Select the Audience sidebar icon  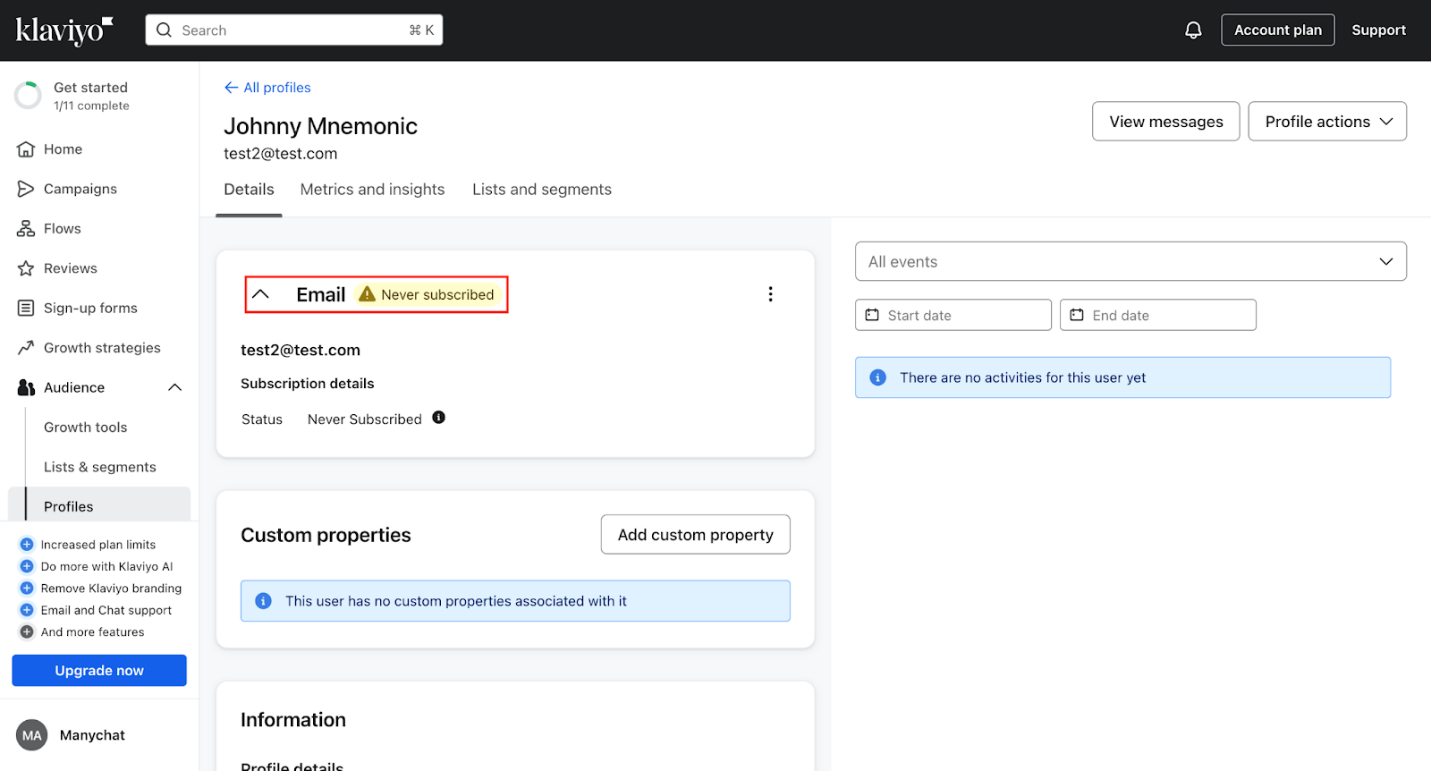pos(27,387)
